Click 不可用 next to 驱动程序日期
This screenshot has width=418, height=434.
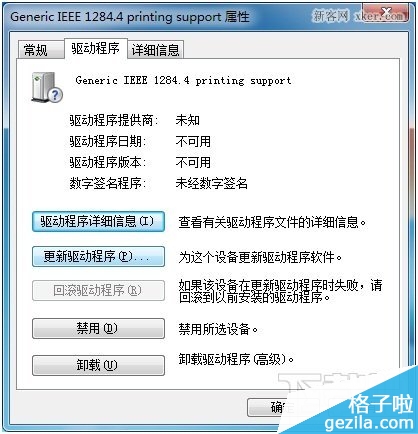[x=193, y=141]
